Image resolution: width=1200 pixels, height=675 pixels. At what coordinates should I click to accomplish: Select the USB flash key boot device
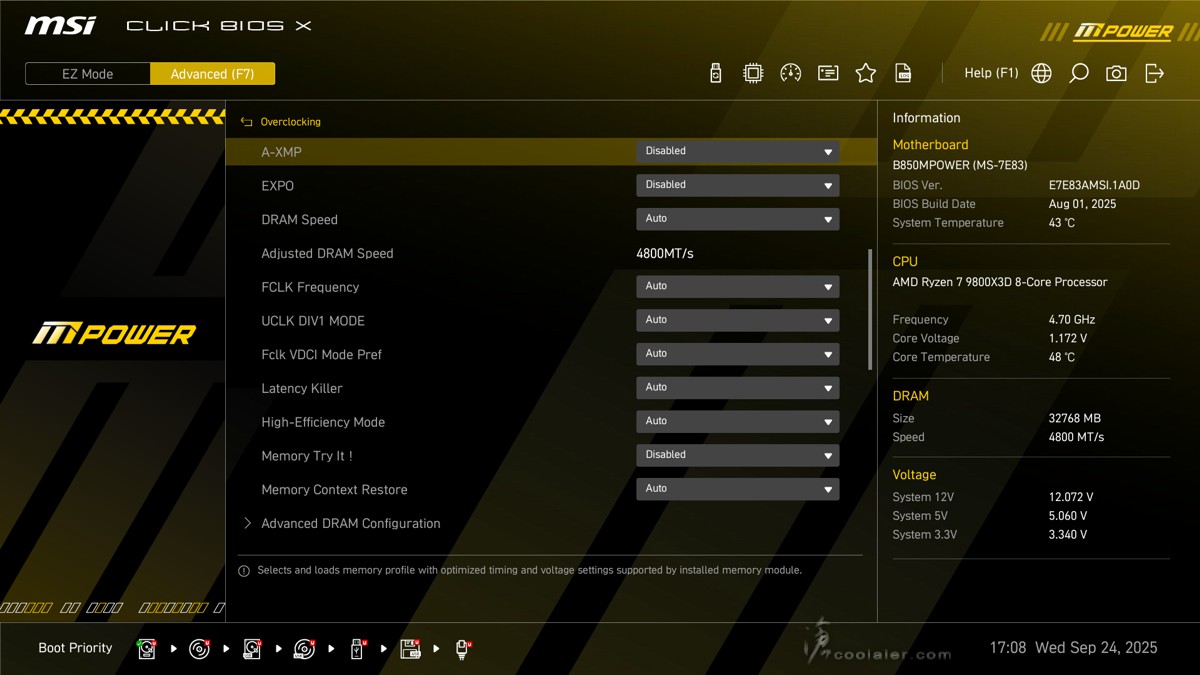pyautogui.click(x=358, y=649)
